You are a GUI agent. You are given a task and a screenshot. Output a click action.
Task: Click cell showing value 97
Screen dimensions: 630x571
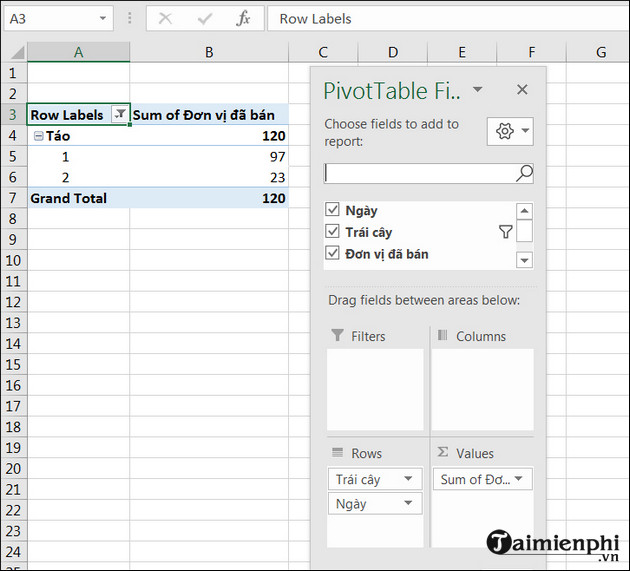pos(209,156)
